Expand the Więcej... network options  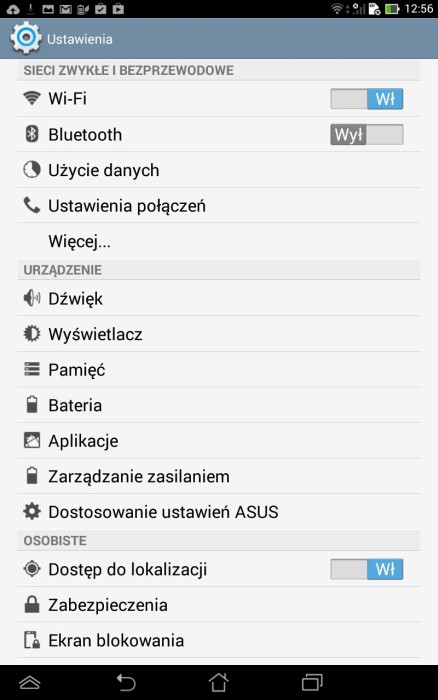219,241
